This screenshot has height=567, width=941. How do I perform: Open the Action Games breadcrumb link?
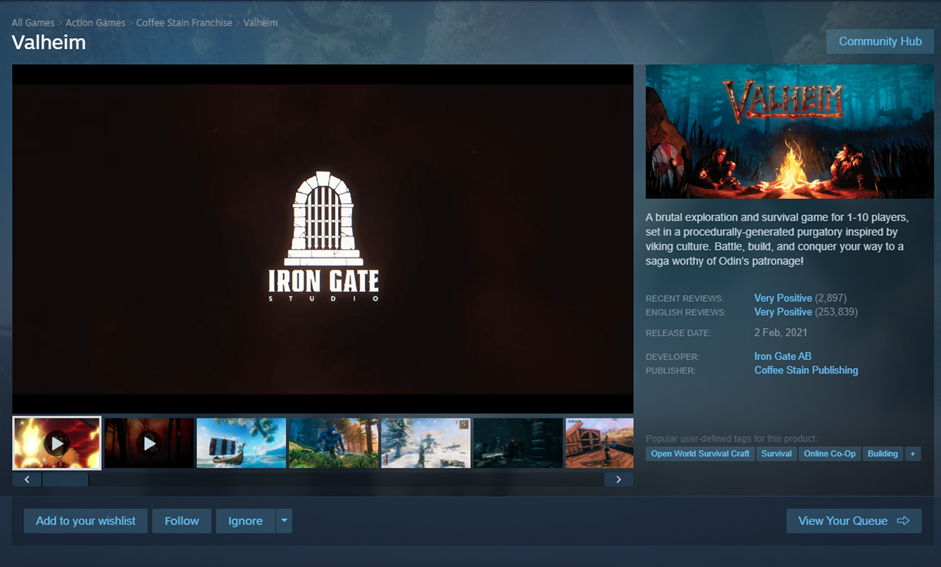[95, 23]
